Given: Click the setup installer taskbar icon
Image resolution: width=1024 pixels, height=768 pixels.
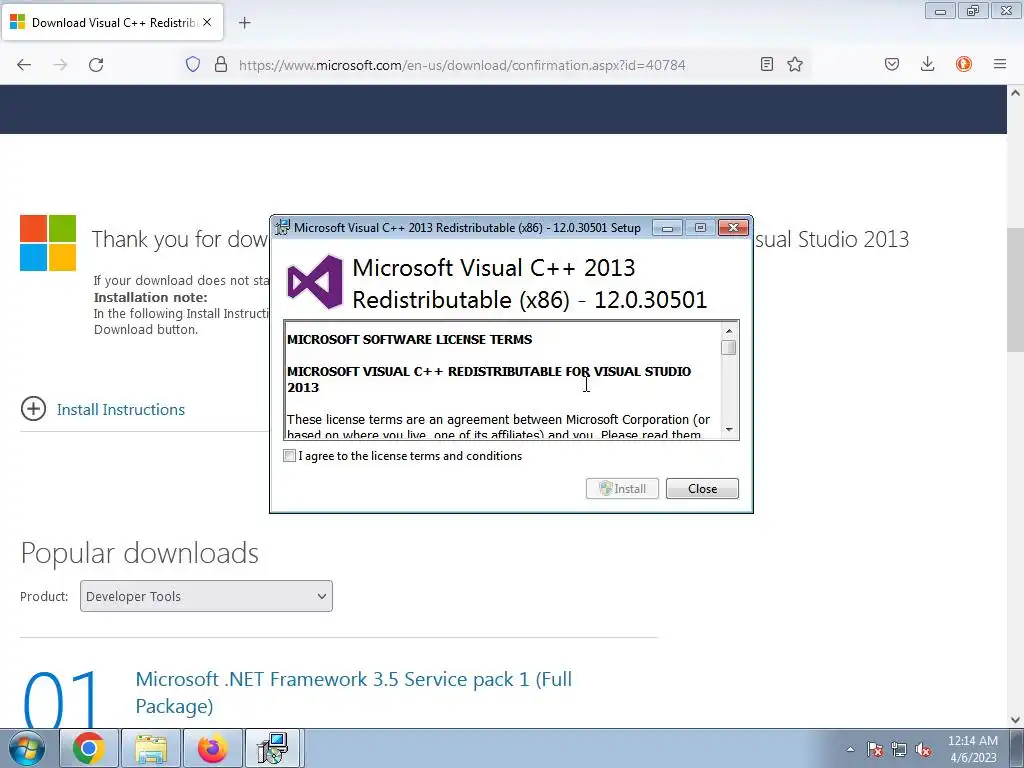Looking at the screenshot, I should (273, 748).
